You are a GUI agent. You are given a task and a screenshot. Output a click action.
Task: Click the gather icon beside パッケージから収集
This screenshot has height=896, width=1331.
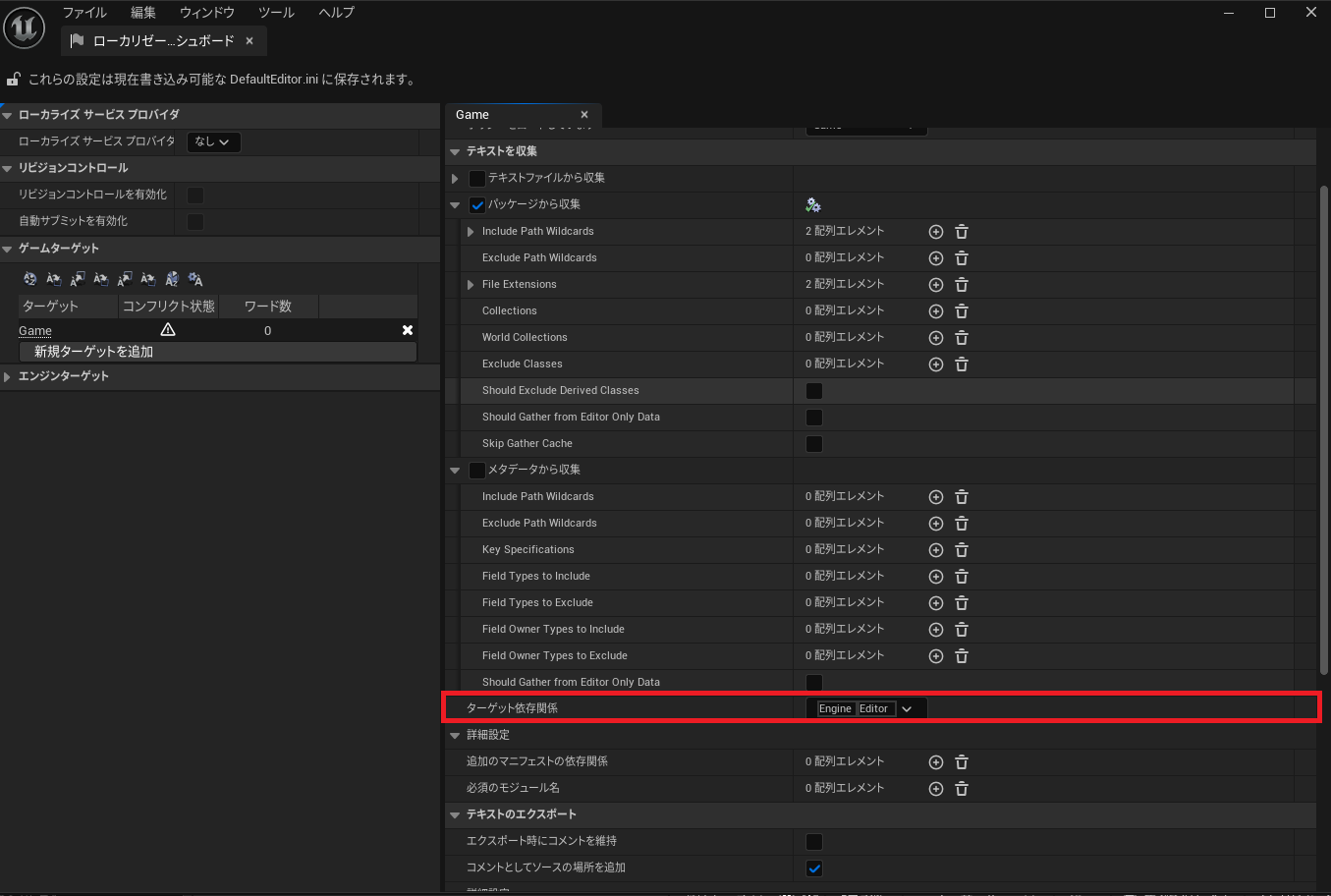[813, 204]
